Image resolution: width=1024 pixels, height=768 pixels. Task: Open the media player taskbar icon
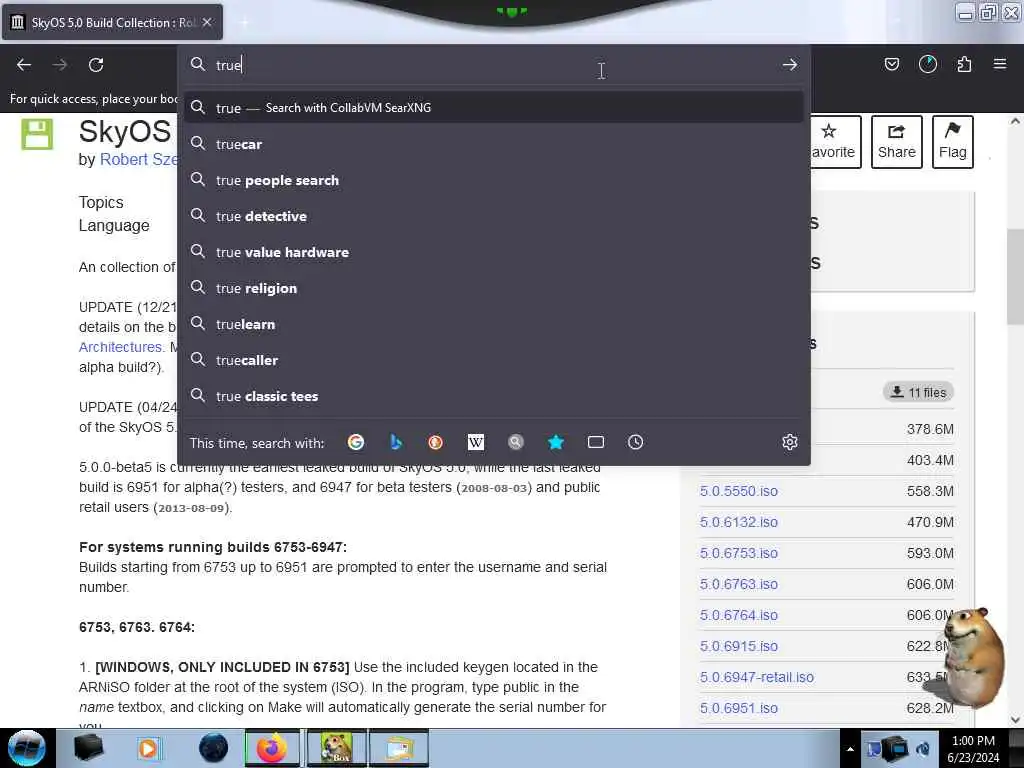pos(148,748)
